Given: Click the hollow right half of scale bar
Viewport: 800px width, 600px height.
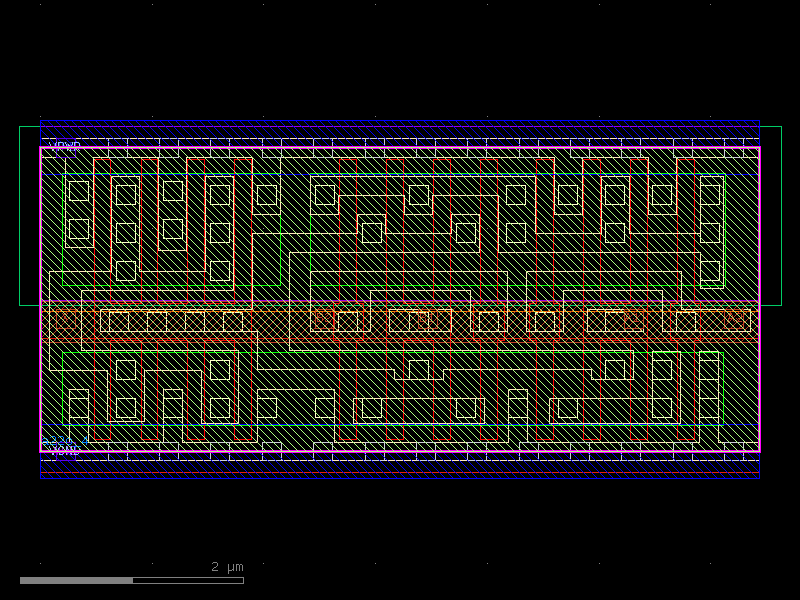Looking at the screenshot, I should (188, 580).
